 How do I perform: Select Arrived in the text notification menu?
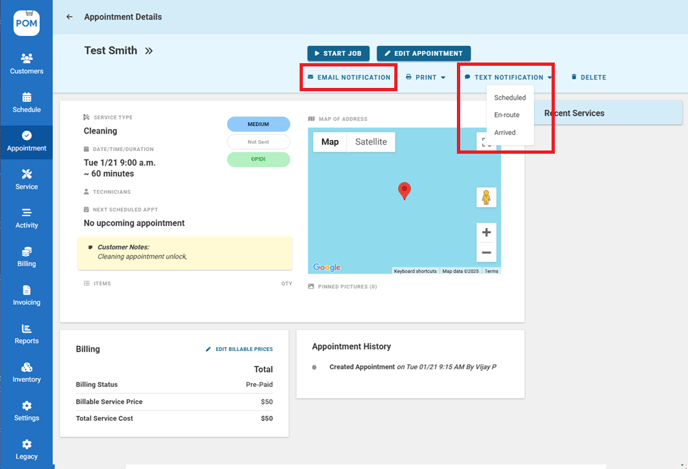(x=505, y=132)
